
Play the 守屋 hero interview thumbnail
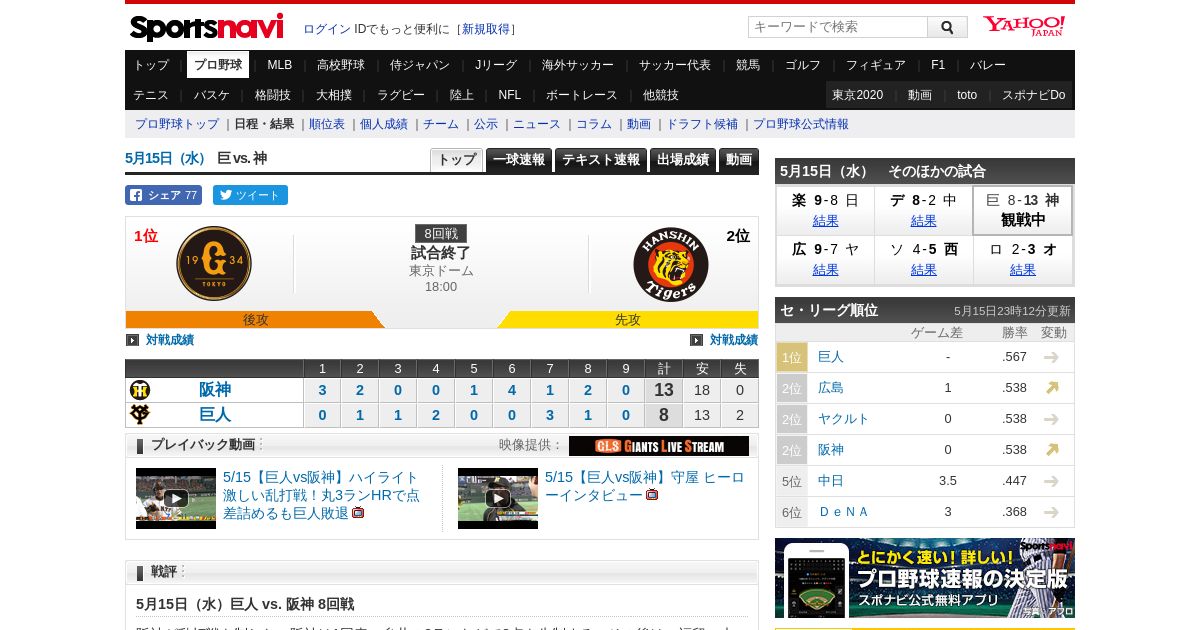tap(498, 498)
